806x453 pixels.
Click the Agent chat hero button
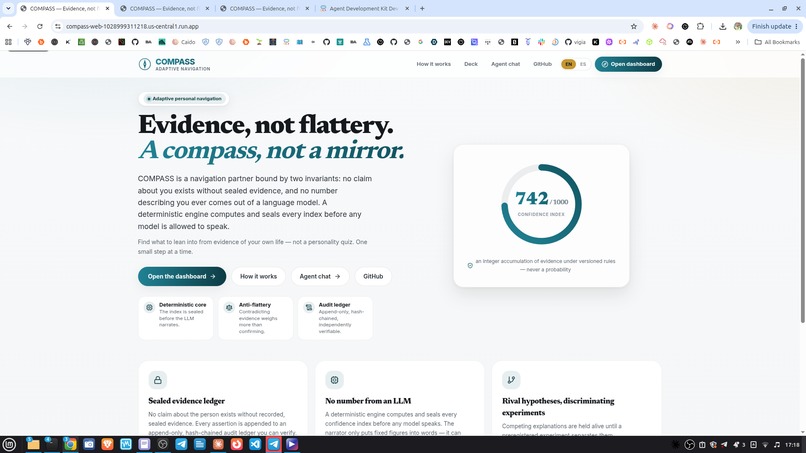[320, 276]
